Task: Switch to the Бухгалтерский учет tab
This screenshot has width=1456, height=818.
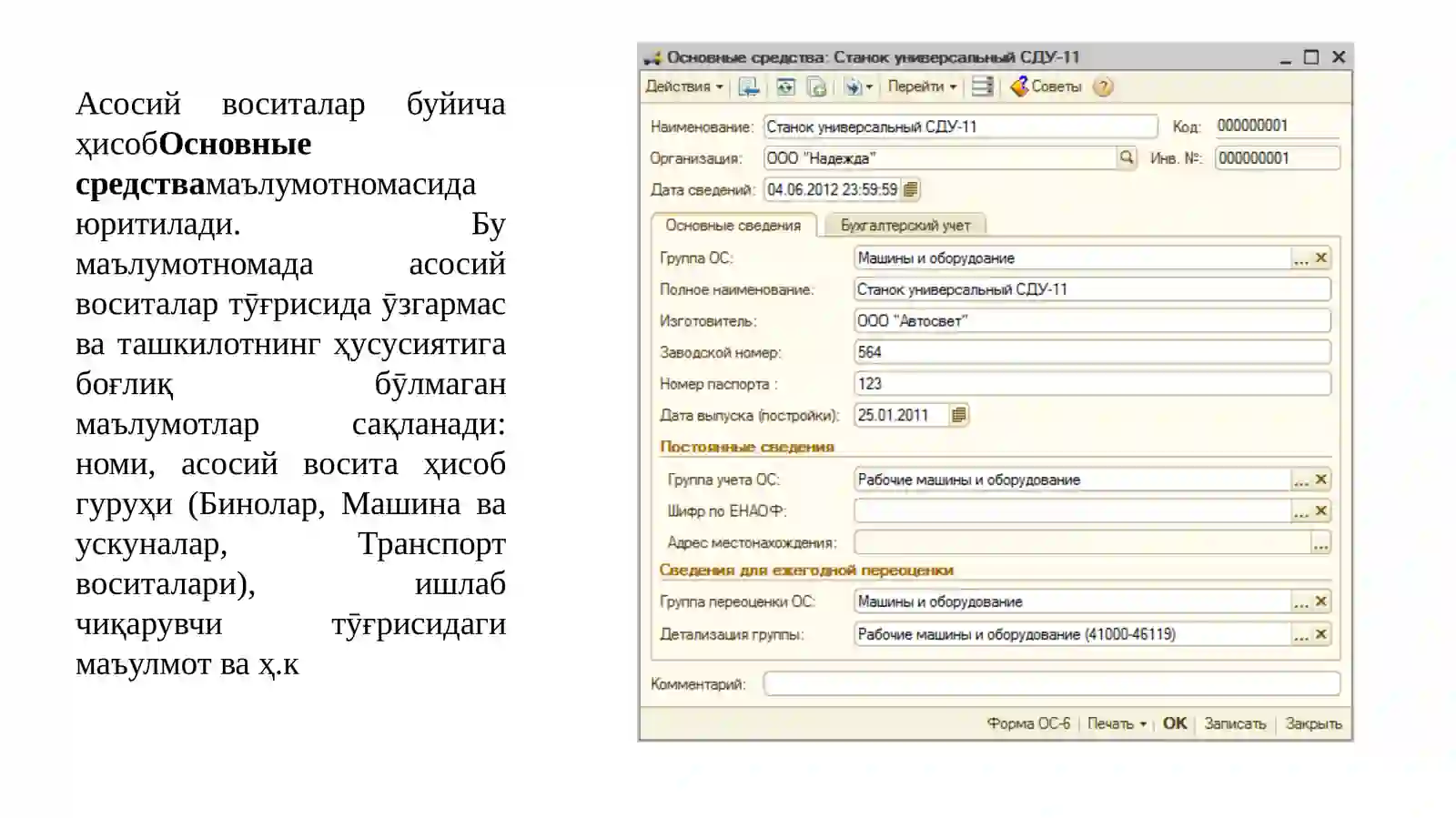Action: coord(905,225)
